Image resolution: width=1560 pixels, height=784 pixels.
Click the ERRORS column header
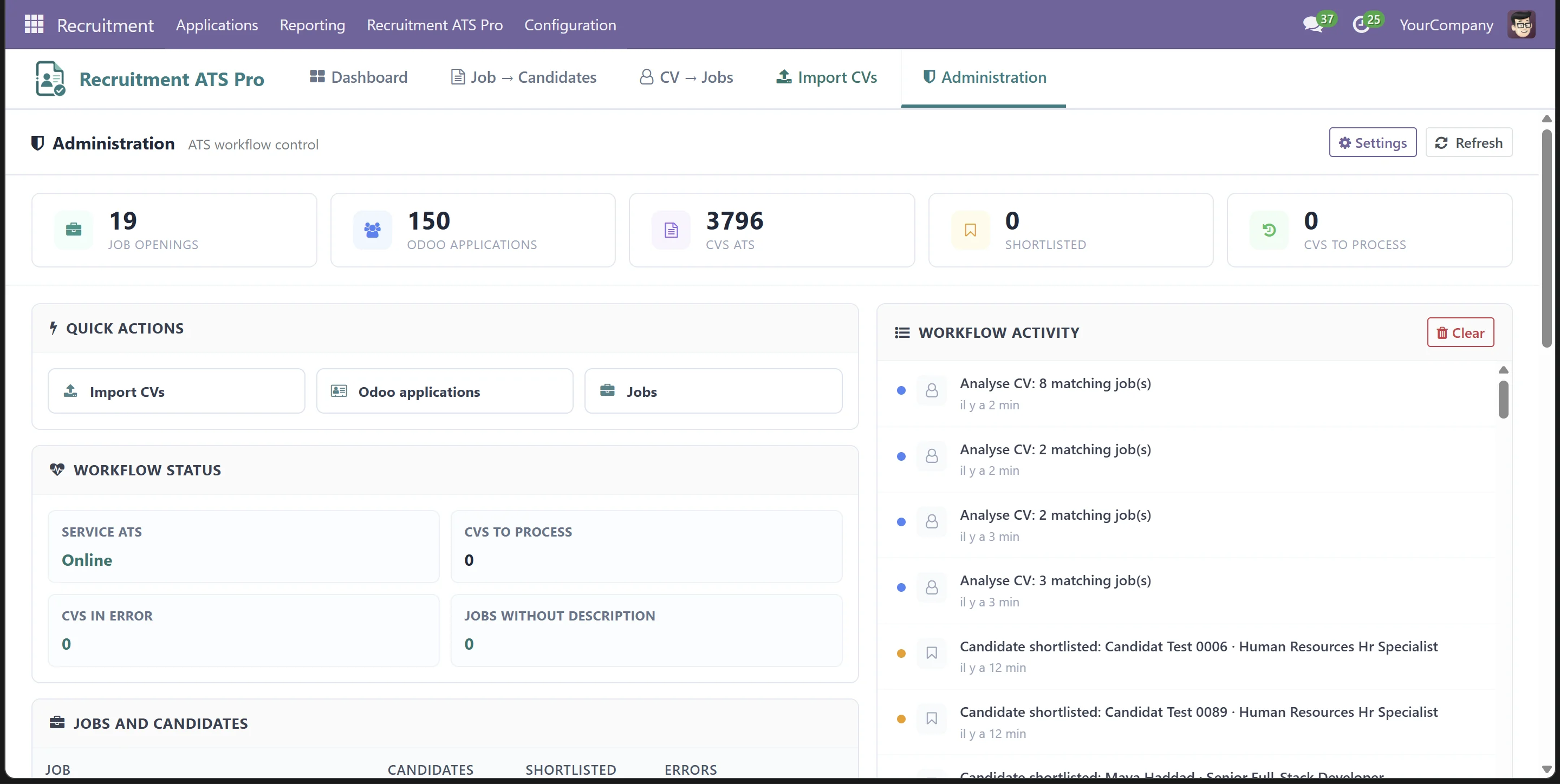pos(691,769)
